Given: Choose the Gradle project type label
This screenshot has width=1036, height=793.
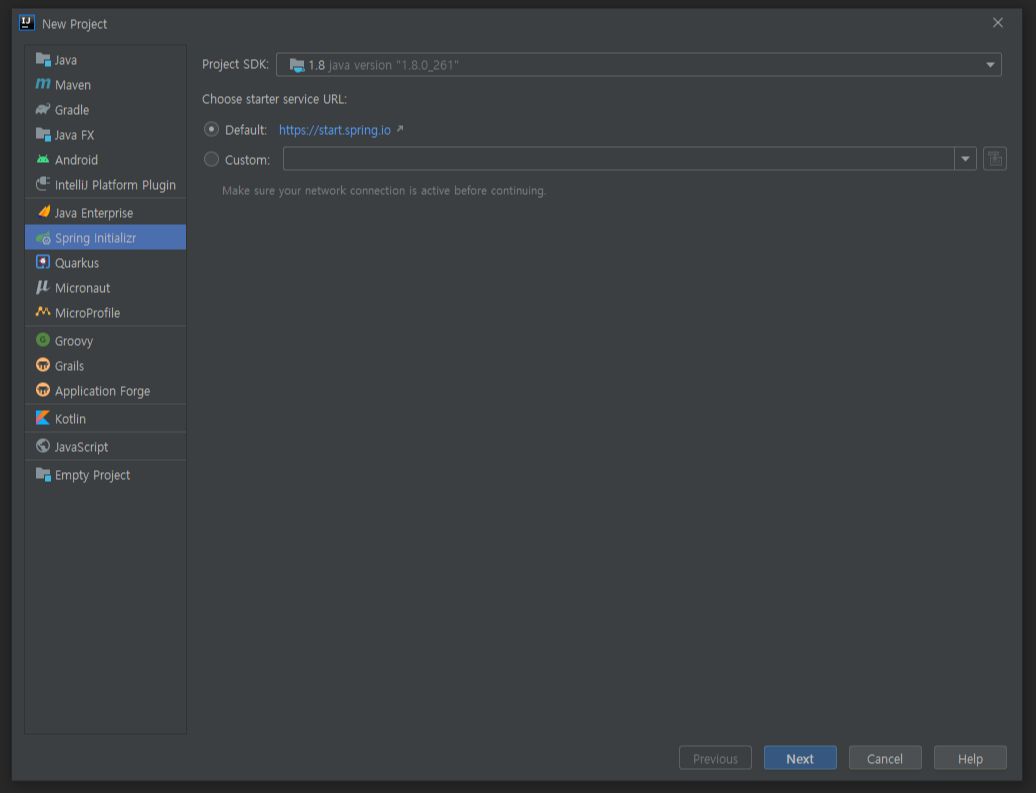Looking at the screenshot, I should (x=72, y=110).
